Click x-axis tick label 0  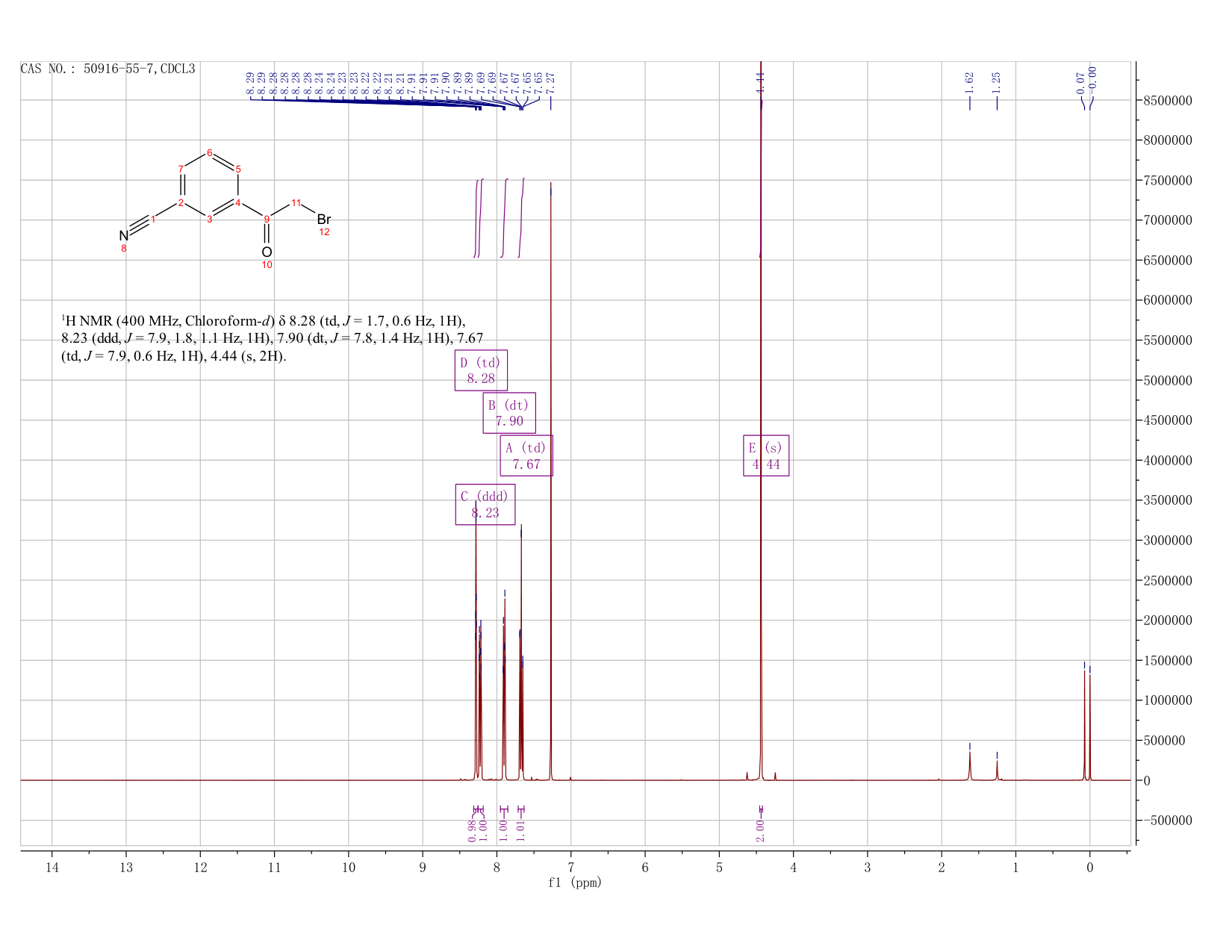point(1090,868)
